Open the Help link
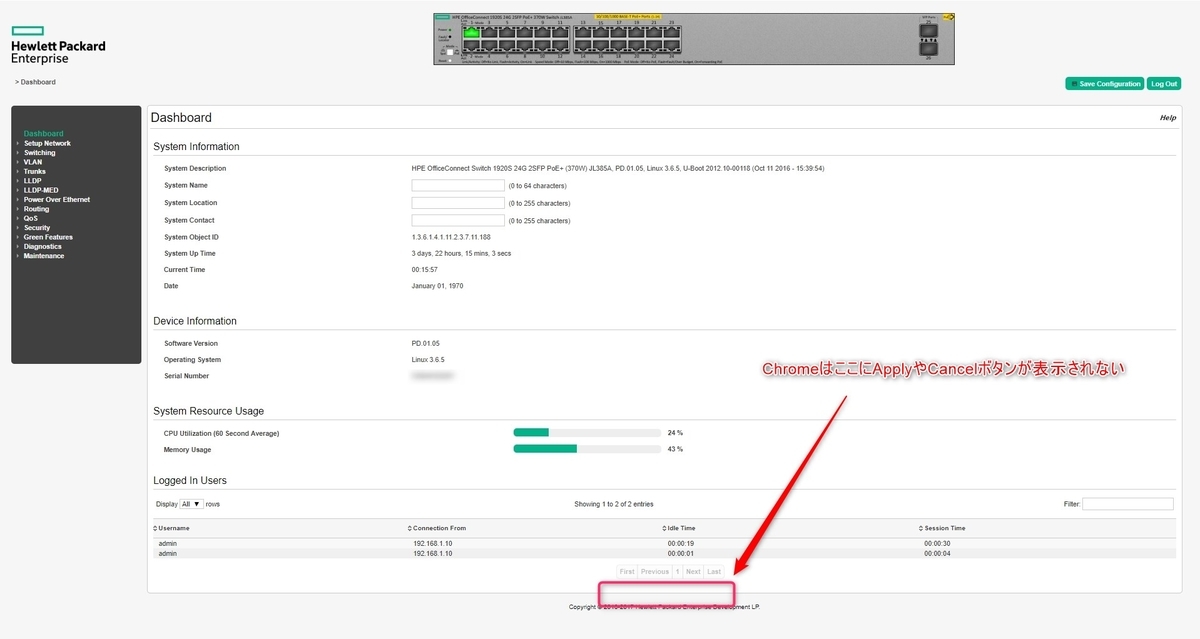The height and width of the screenshot is (639, 1200). click(x=1167, y=118)
